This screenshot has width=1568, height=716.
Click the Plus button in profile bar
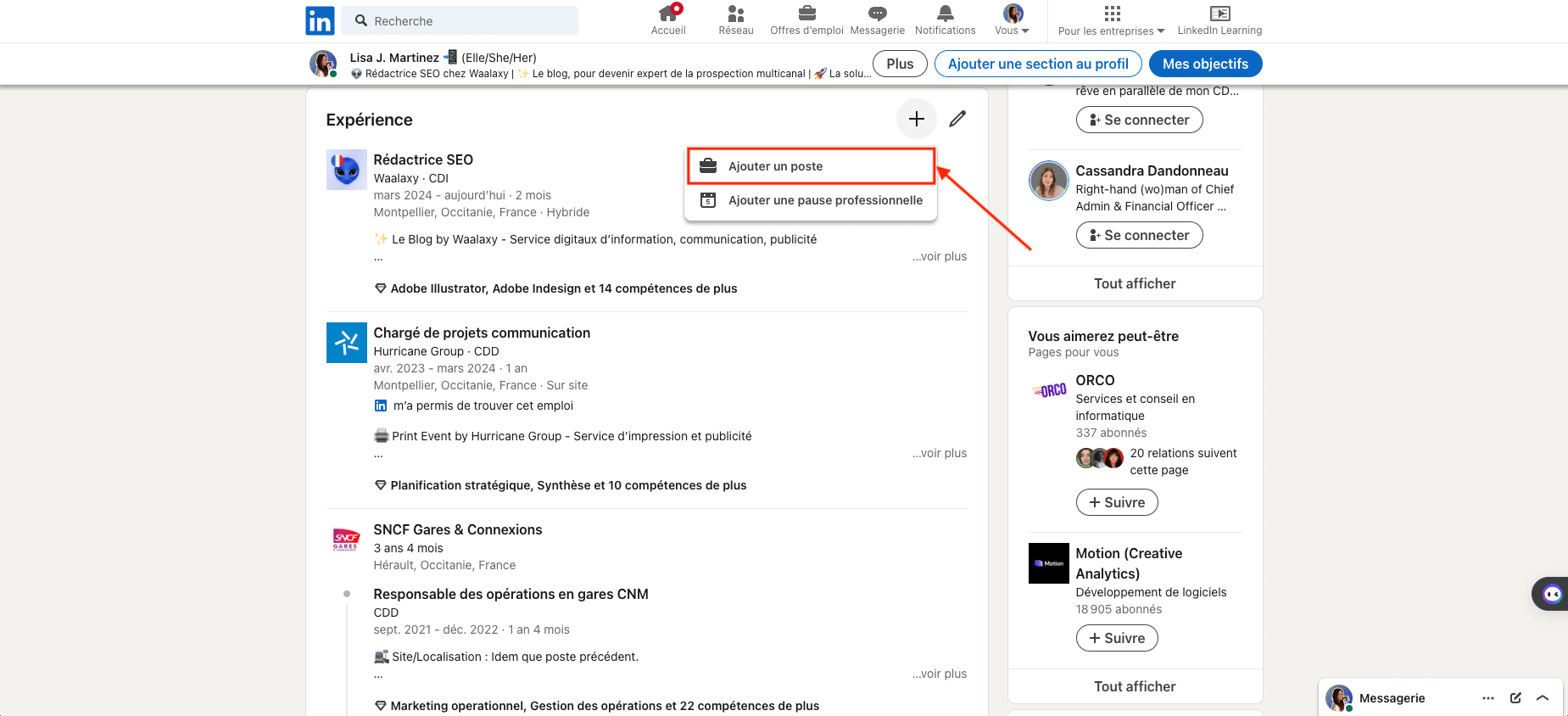(x=900, y=64)
